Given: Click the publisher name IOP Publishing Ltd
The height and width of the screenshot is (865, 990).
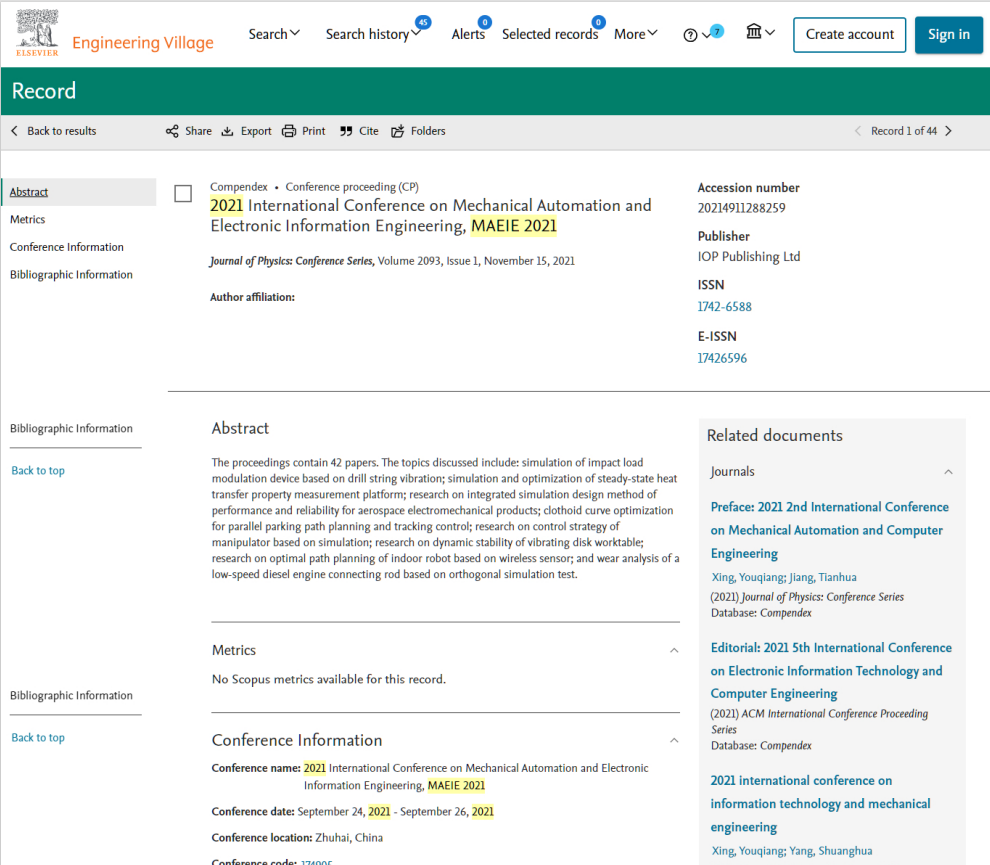Looking at the screenshot, I should tap(749, 257).
